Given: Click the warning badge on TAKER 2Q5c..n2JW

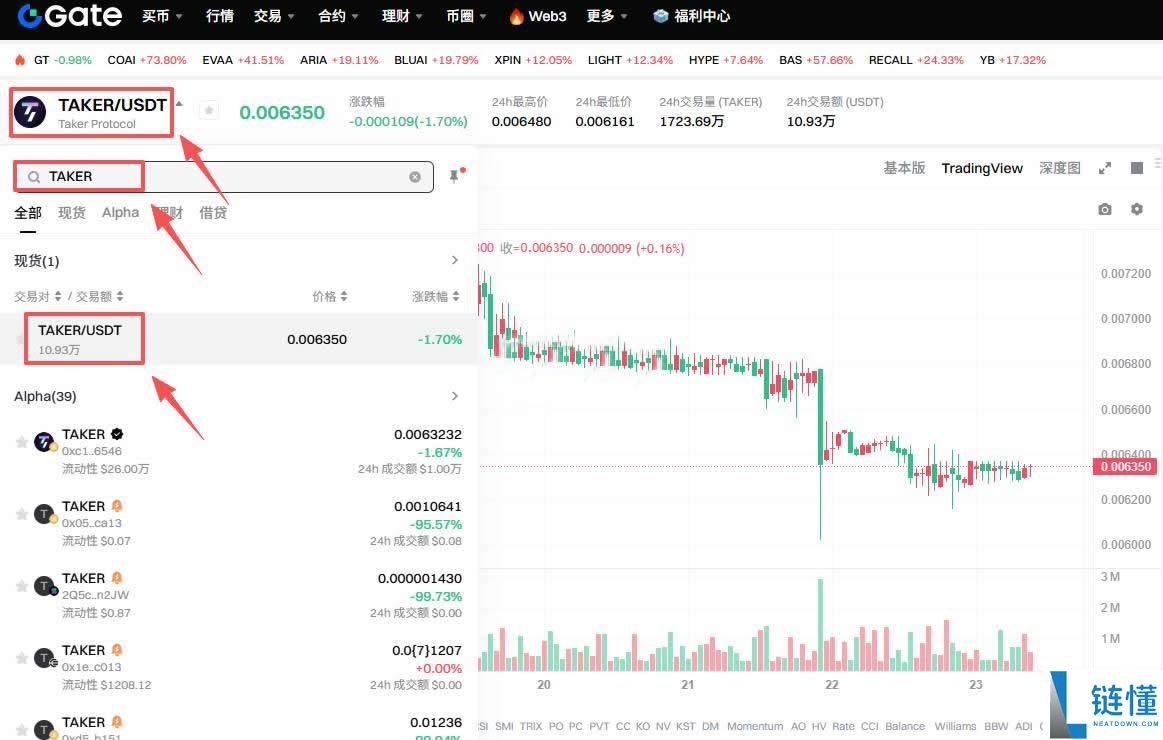Looking at the screenshot, I should 116,578.
